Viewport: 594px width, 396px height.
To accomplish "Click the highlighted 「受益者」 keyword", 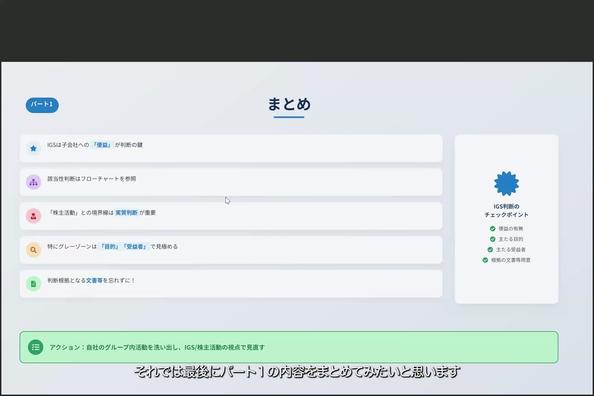I will coord(135,246).
